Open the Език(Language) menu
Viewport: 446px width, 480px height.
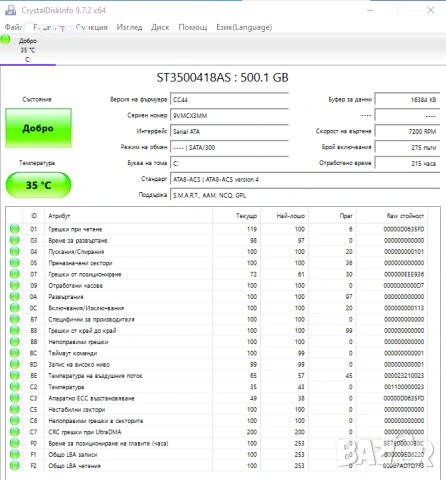pos(244,27)
